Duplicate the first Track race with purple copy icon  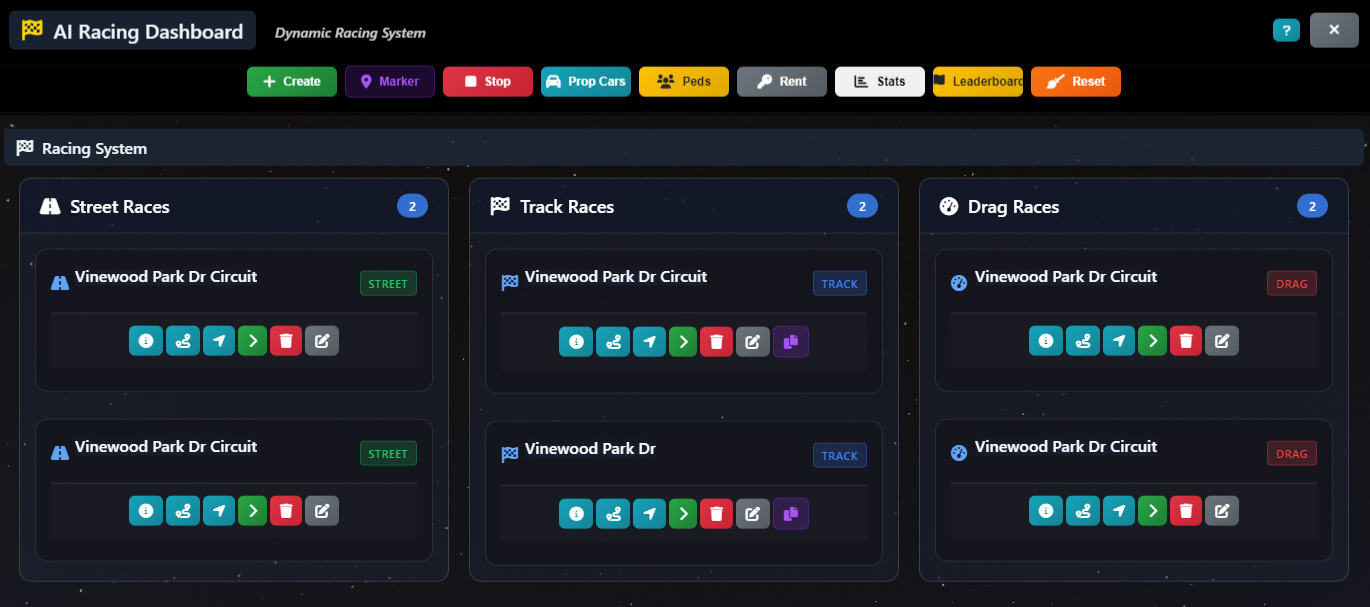[x=790, y=341]
